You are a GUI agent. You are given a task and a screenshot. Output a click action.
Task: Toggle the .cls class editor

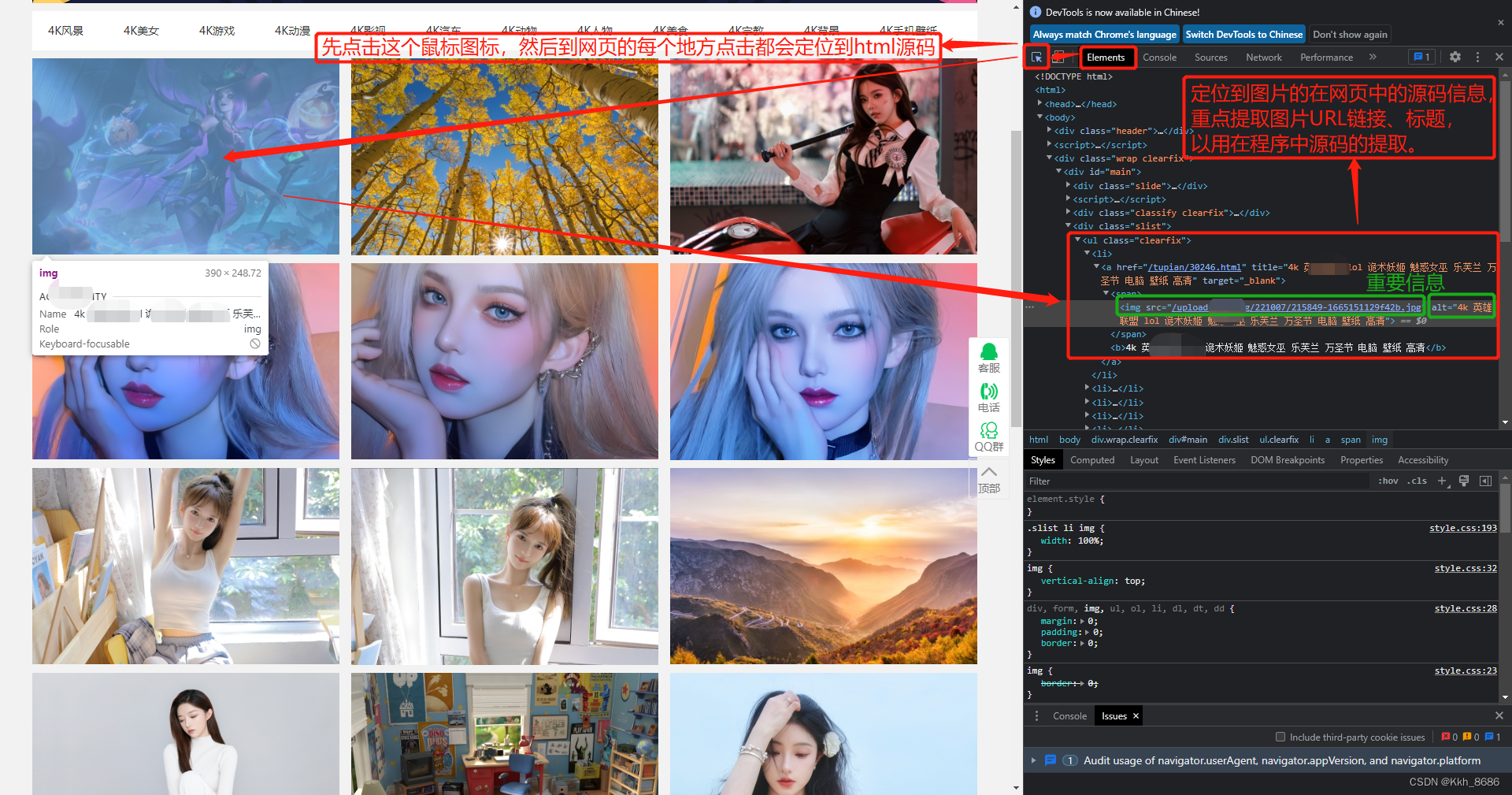tap(1418, 481)
